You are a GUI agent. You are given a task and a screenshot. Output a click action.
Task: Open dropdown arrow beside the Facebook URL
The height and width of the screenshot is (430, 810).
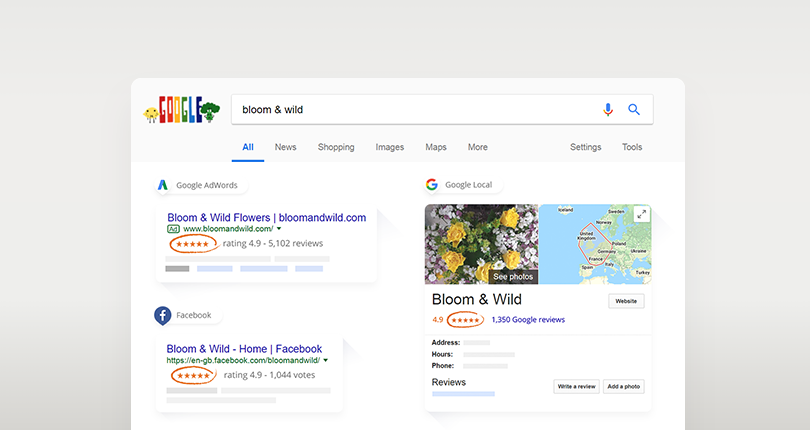(325, 360)
